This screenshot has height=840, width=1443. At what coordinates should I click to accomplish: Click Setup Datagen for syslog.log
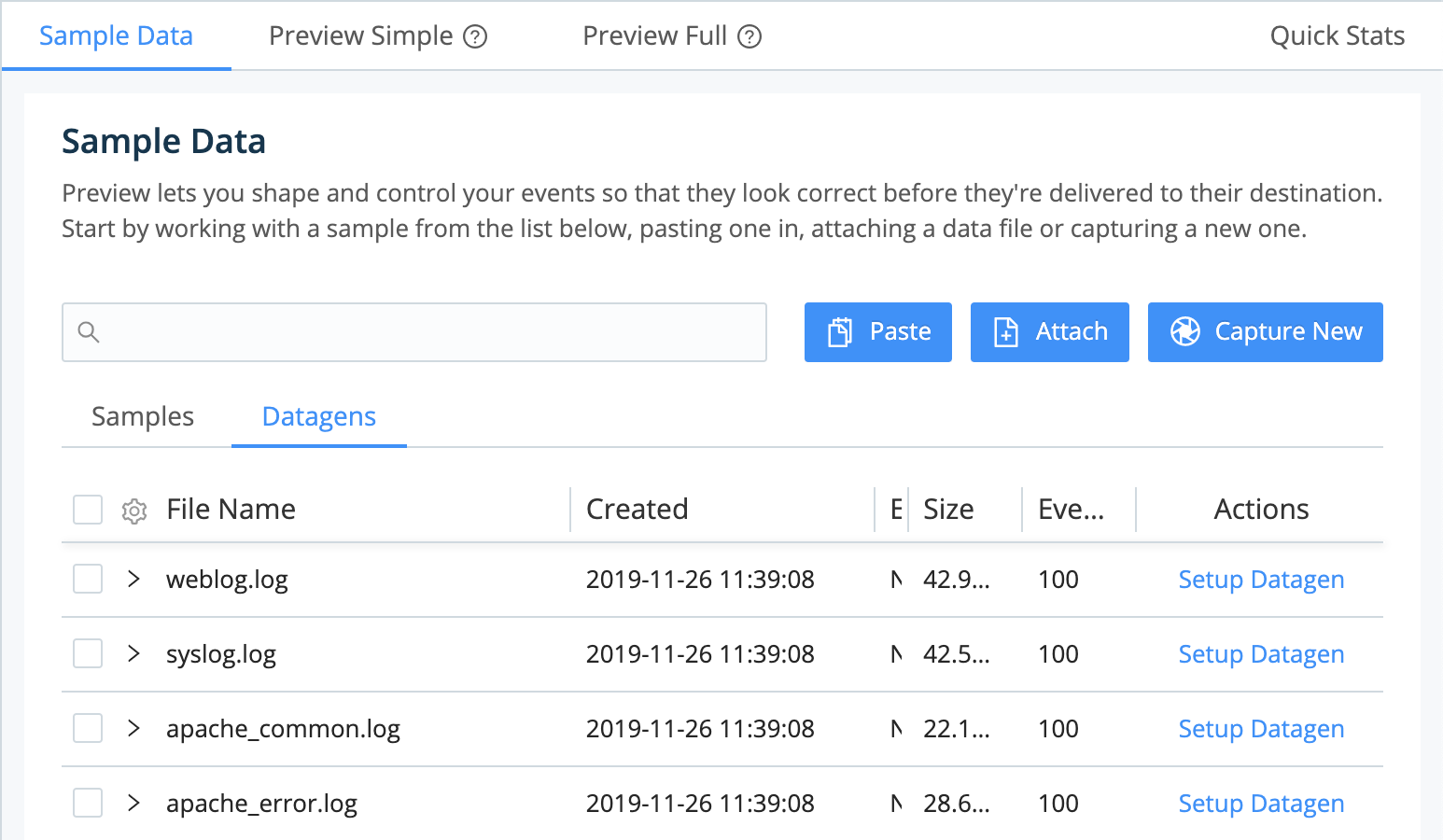[1261, 653]
